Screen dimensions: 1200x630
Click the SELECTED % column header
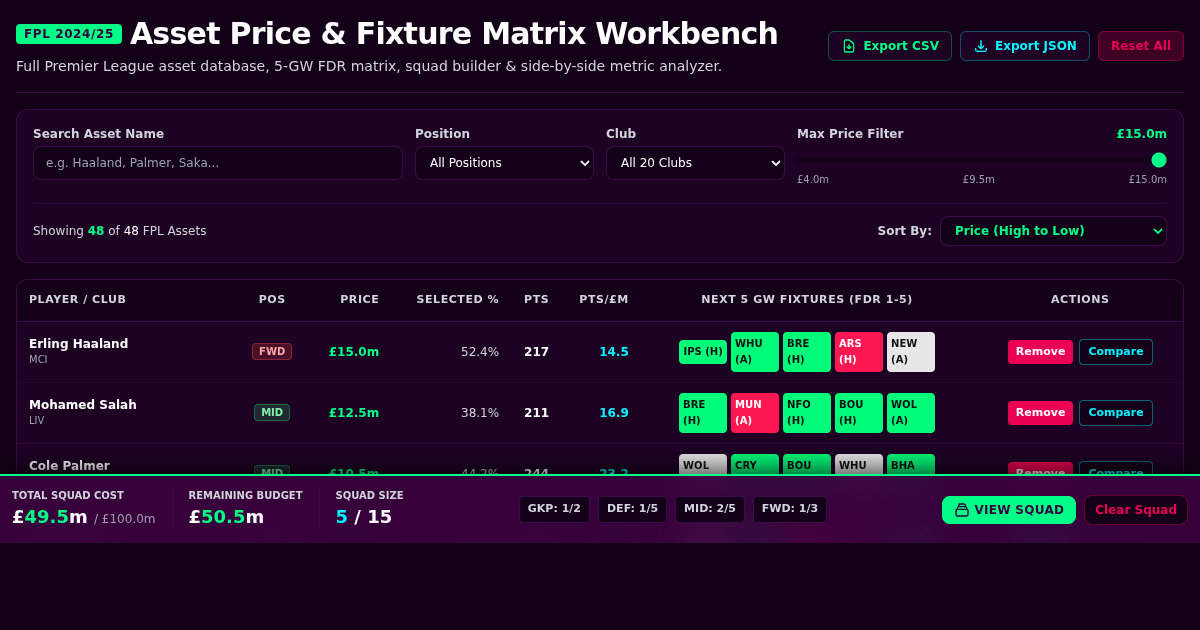pos(457,299)
